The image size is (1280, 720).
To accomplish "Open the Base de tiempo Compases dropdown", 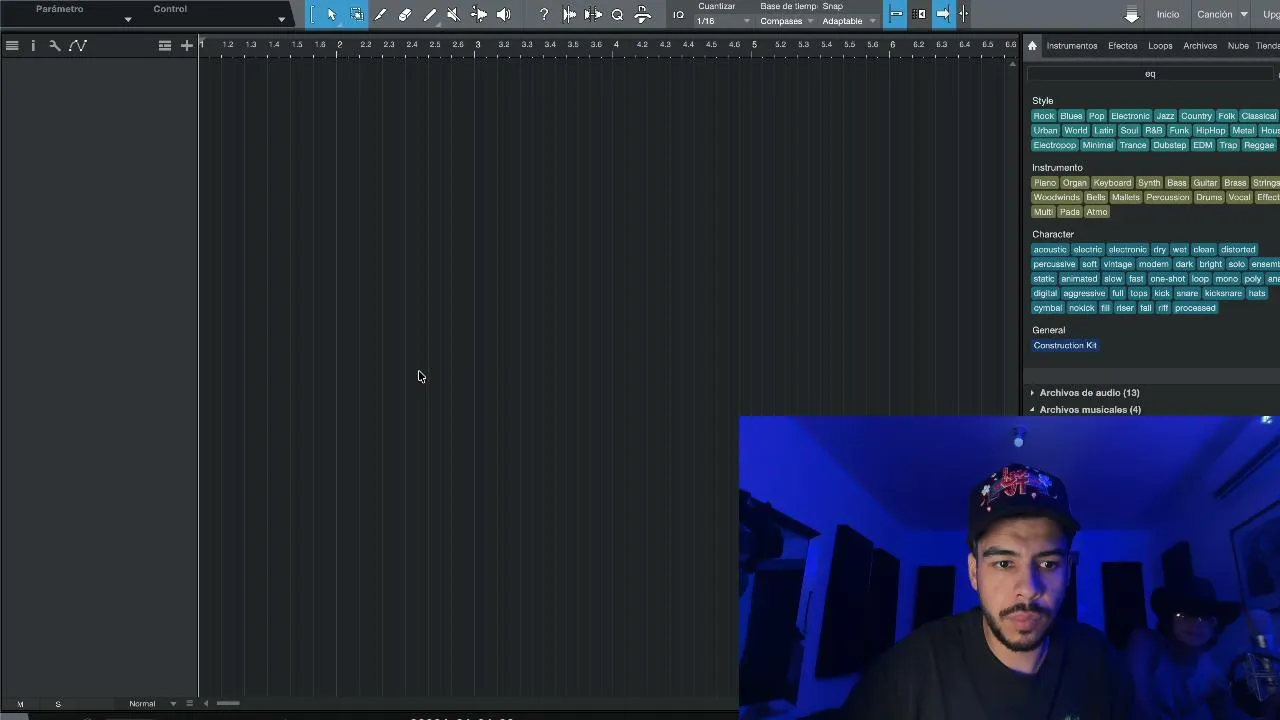I will coord(787,21).
